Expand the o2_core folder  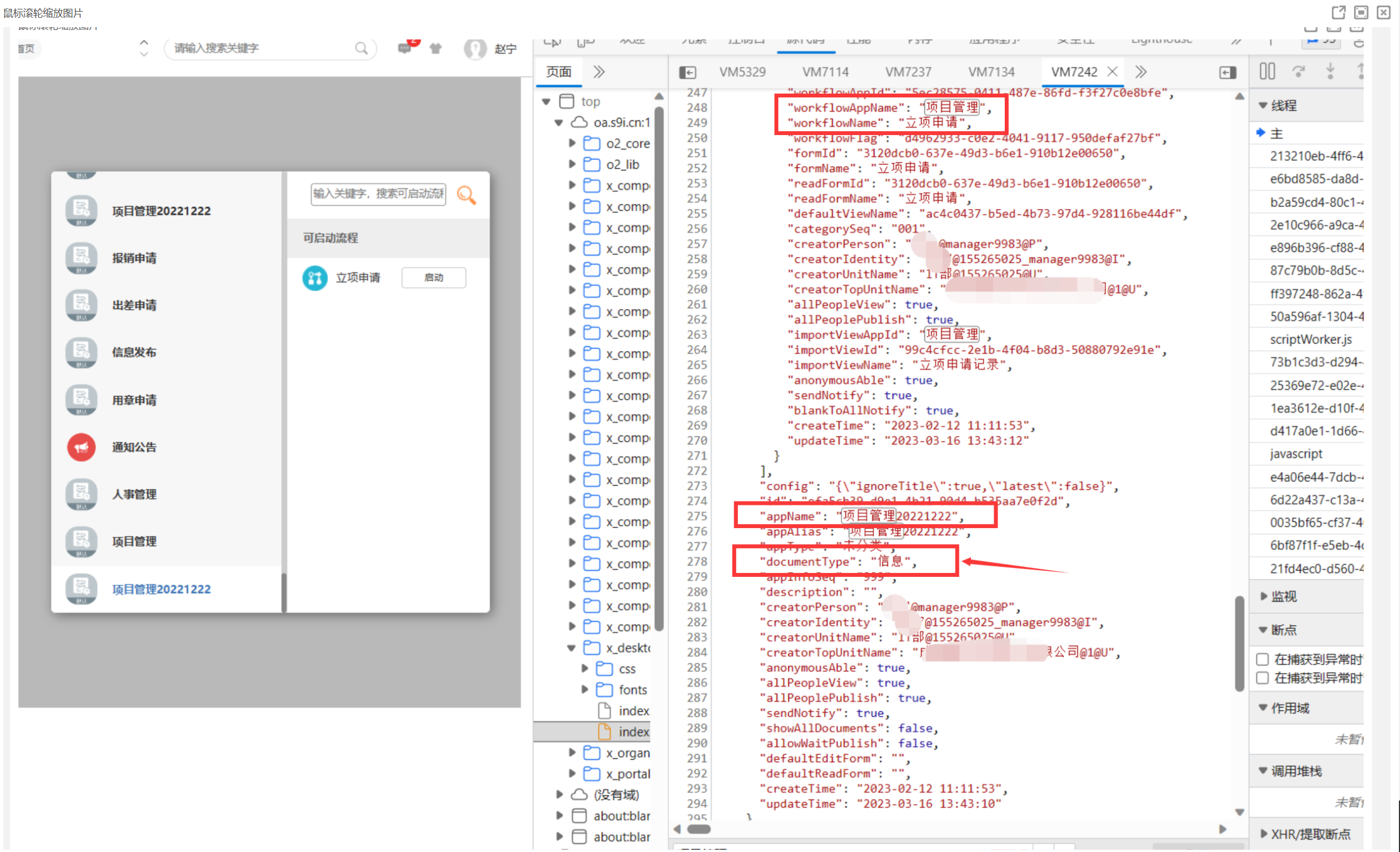(x=572, y=143)
